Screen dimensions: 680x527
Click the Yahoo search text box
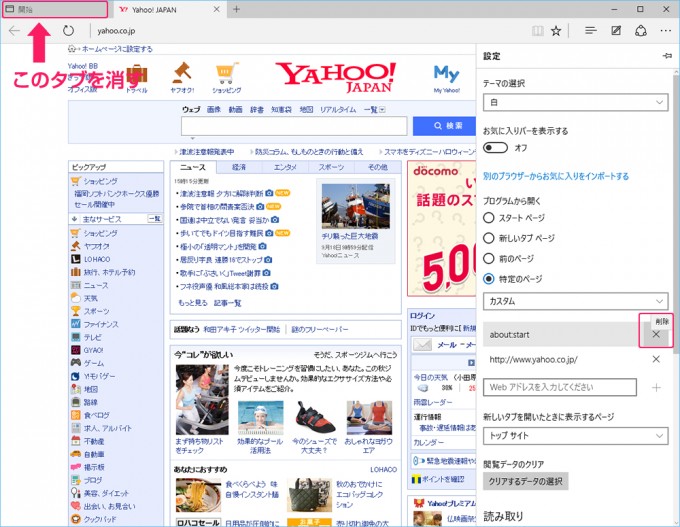[294, 126]
